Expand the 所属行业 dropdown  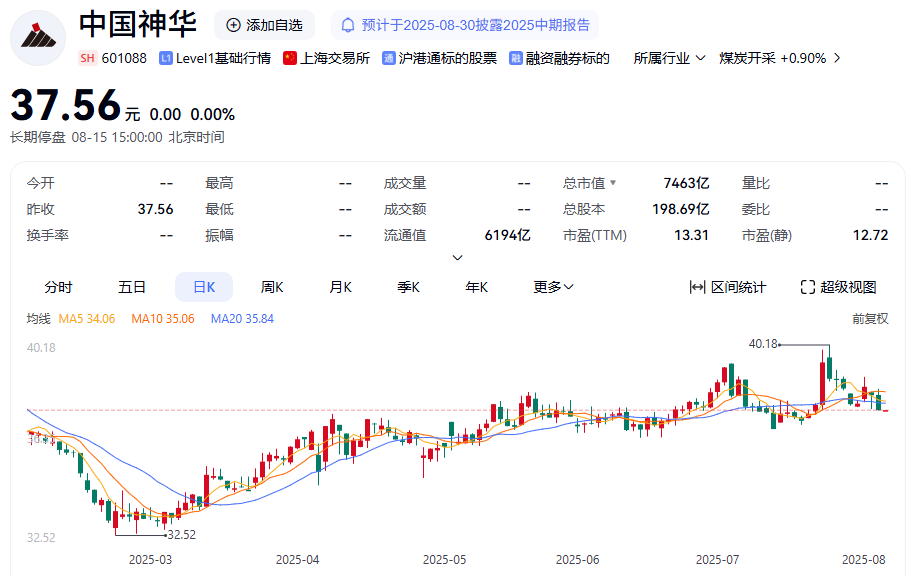point(669,58)
